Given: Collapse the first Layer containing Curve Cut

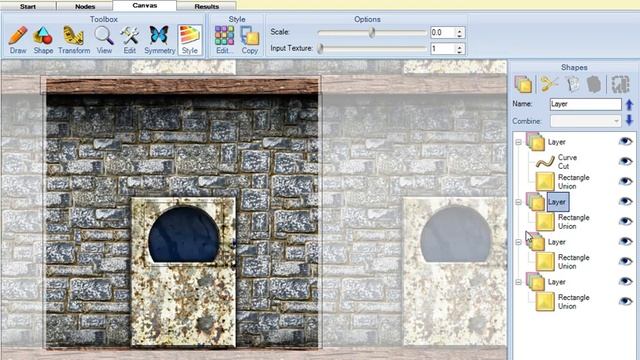Looking at the screenshot, I should tap(518, 142).
